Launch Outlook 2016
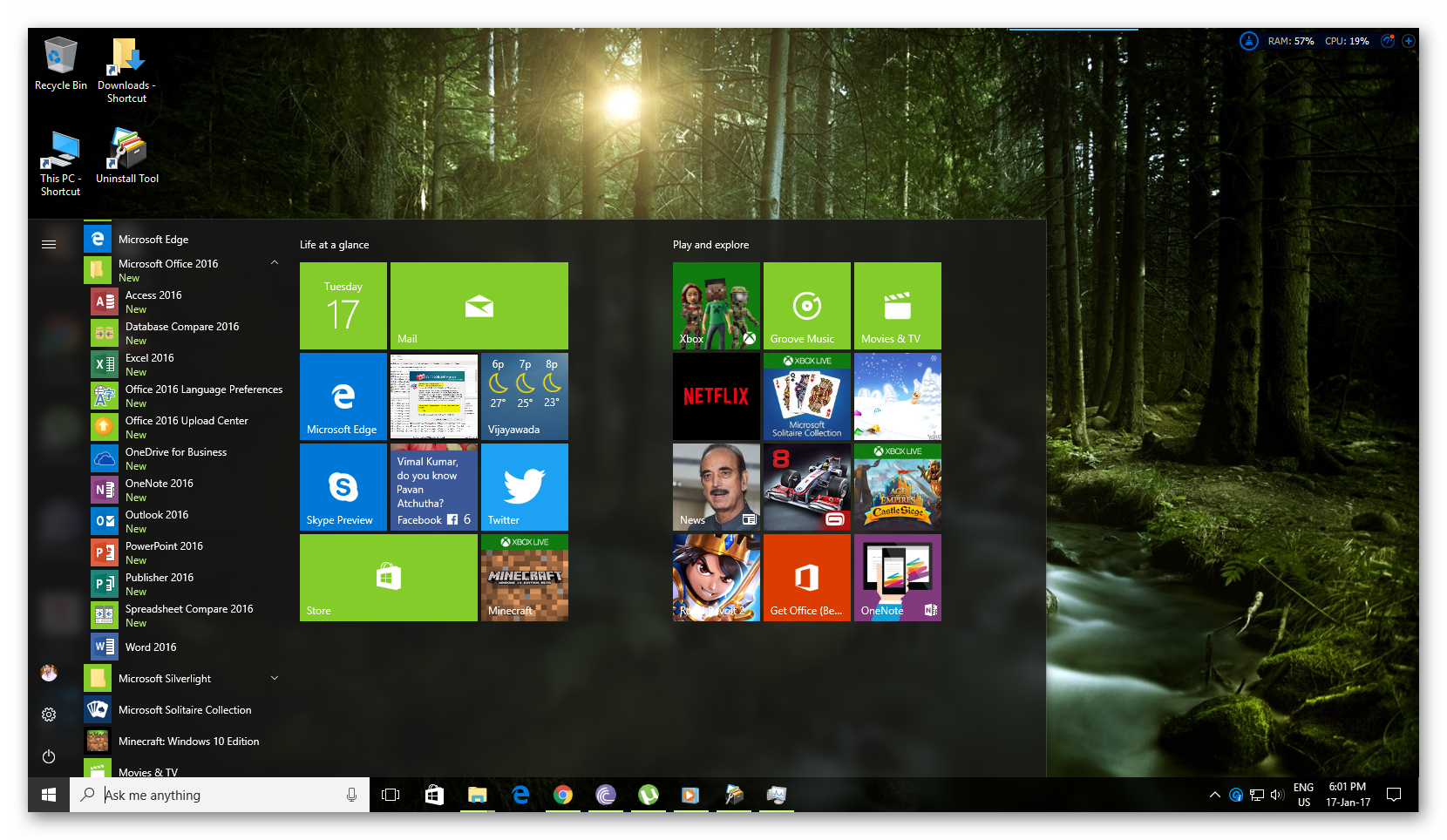 pyautogui.click(x=188, y=521)
